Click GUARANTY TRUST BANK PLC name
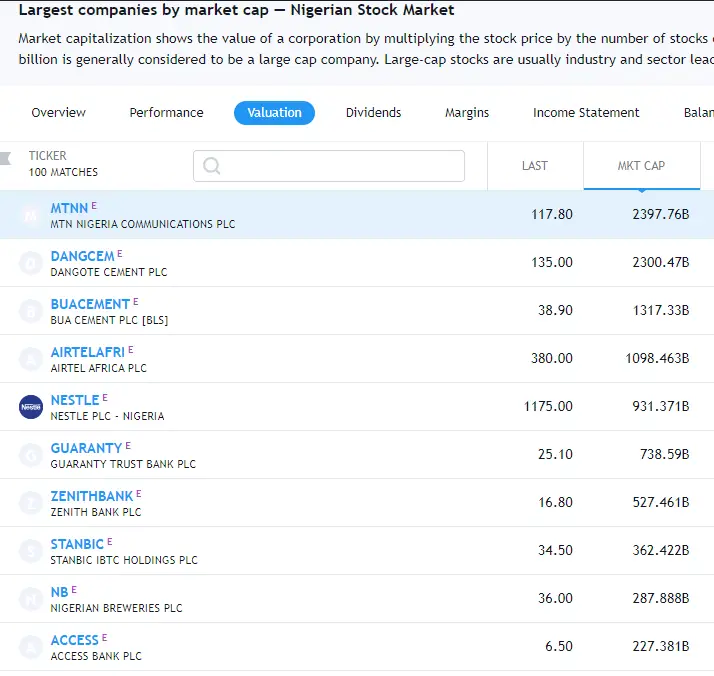This screenshot has width=714, height=676. click(123, 464)
